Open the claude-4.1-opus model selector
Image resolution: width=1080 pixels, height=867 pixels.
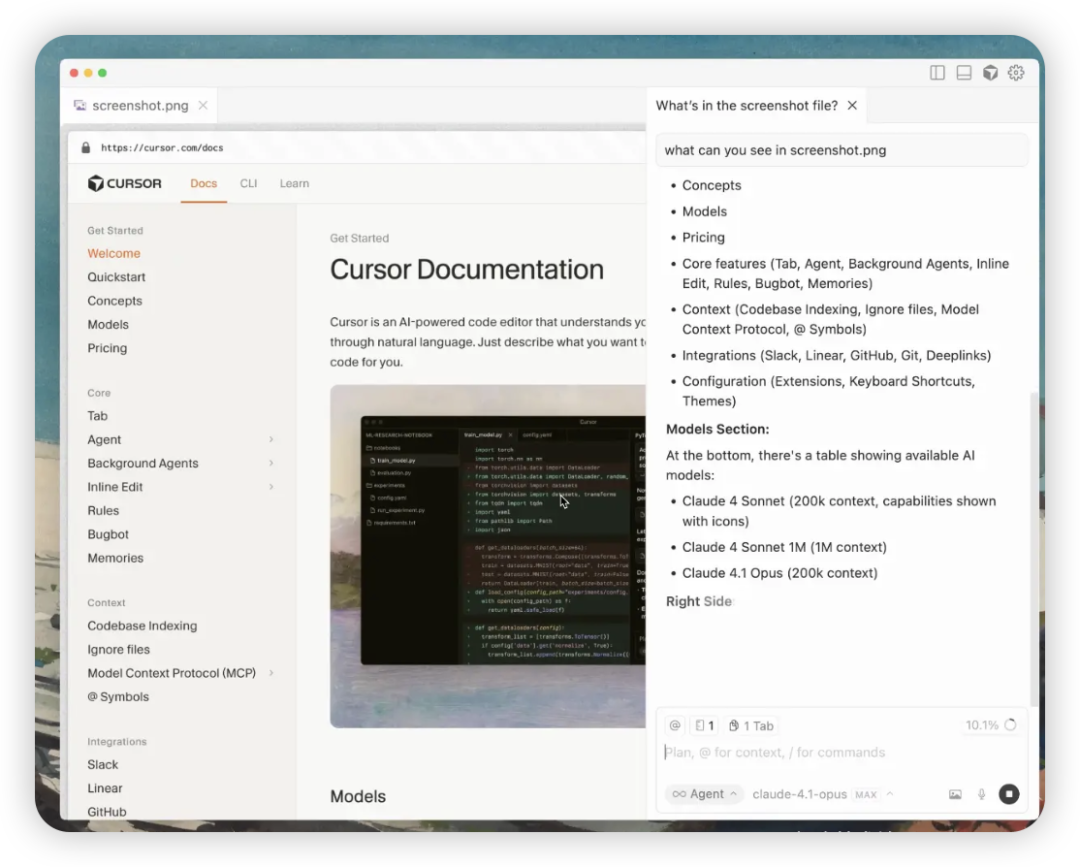tap(799, 794)
